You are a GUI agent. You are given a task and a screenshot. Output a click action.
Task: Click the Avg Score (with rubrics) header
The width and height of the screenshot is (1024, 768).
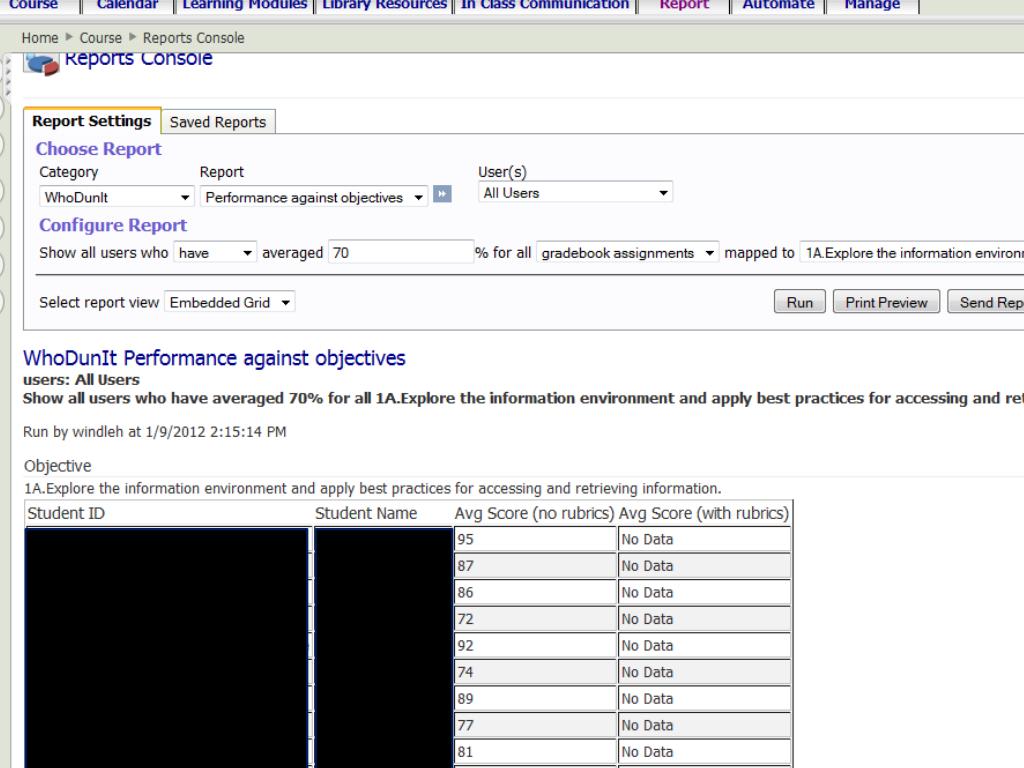tap(704, 513)
